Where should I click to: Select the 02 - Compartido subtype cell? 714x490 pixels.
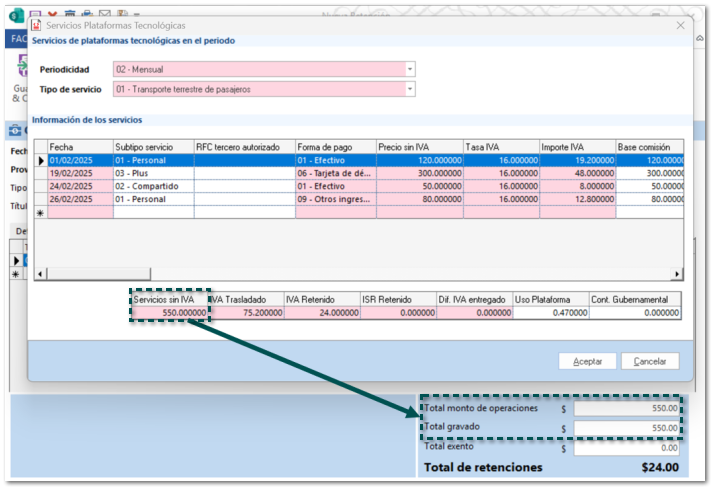coord(152,186)
